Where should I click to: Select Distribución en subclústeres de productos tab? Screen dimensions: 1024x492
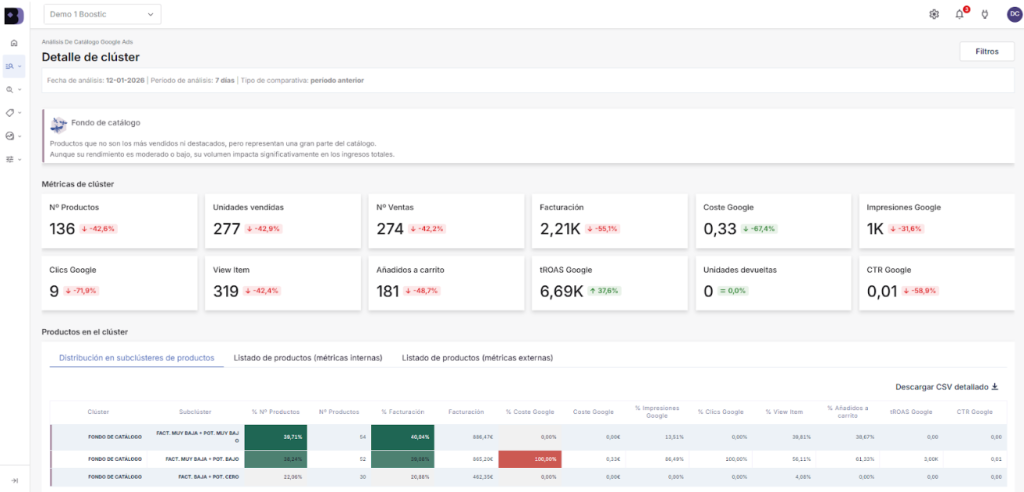(136, 357)
